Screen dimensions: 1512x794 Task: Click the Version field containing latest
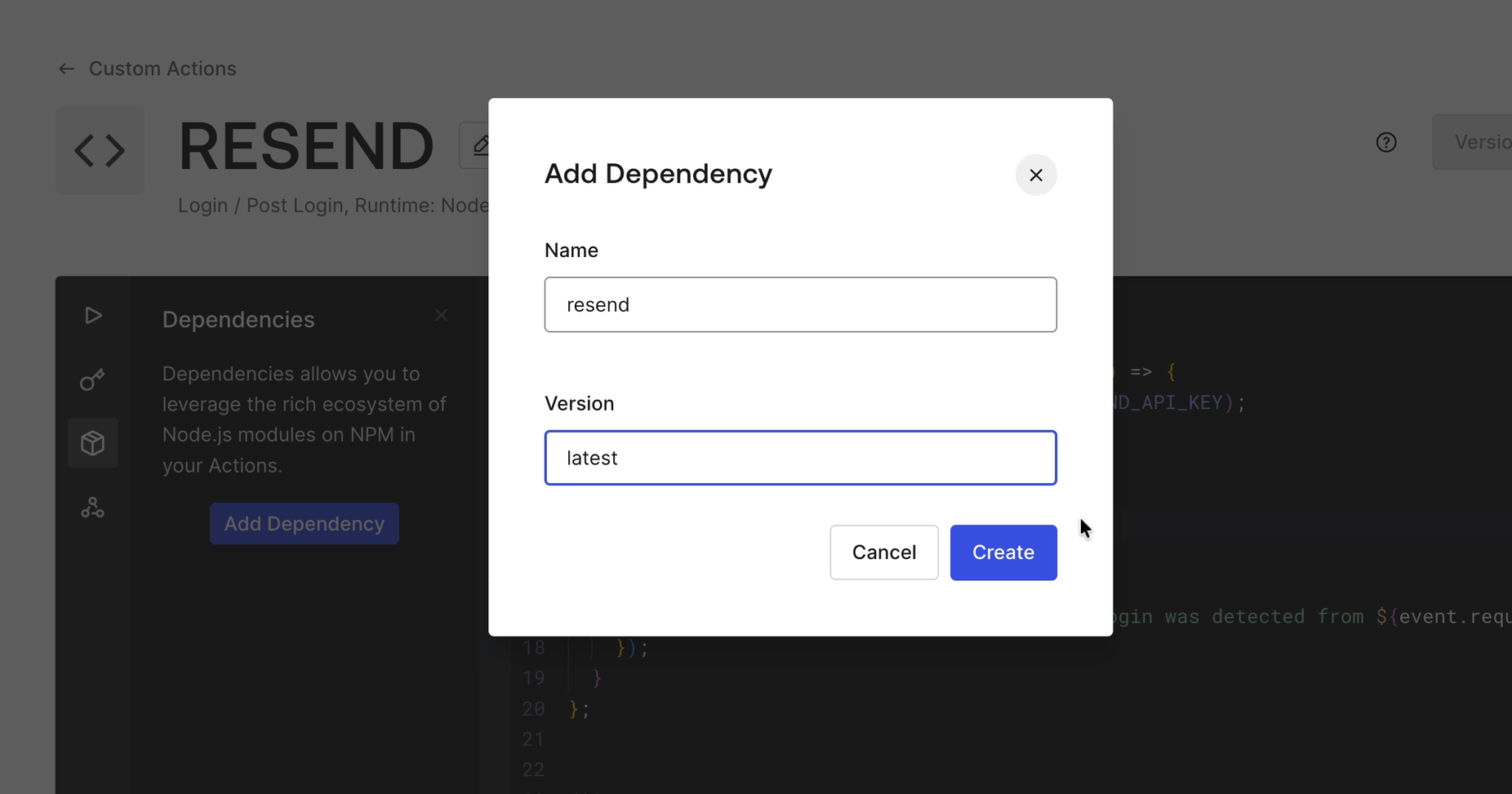click(800, 458)
